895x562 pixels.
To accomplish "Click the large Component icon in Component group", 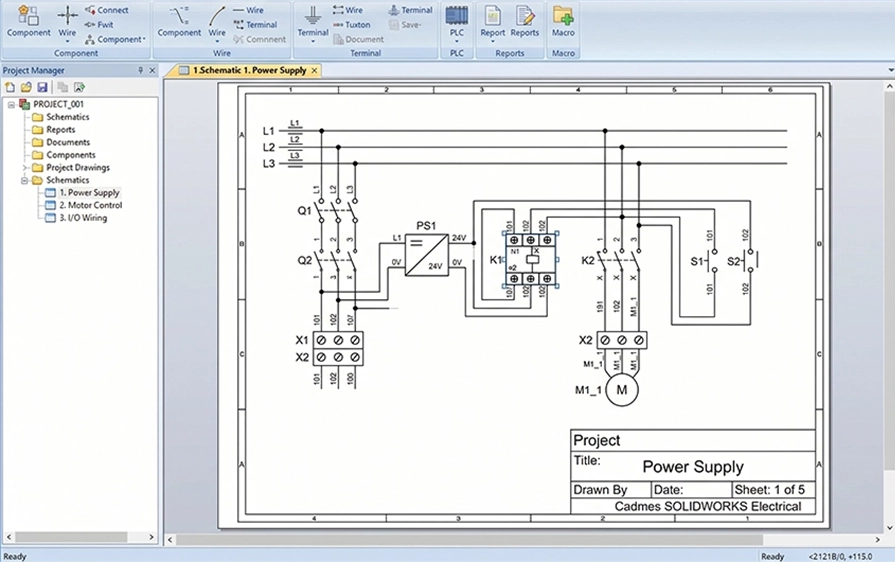I will (29, 21).
